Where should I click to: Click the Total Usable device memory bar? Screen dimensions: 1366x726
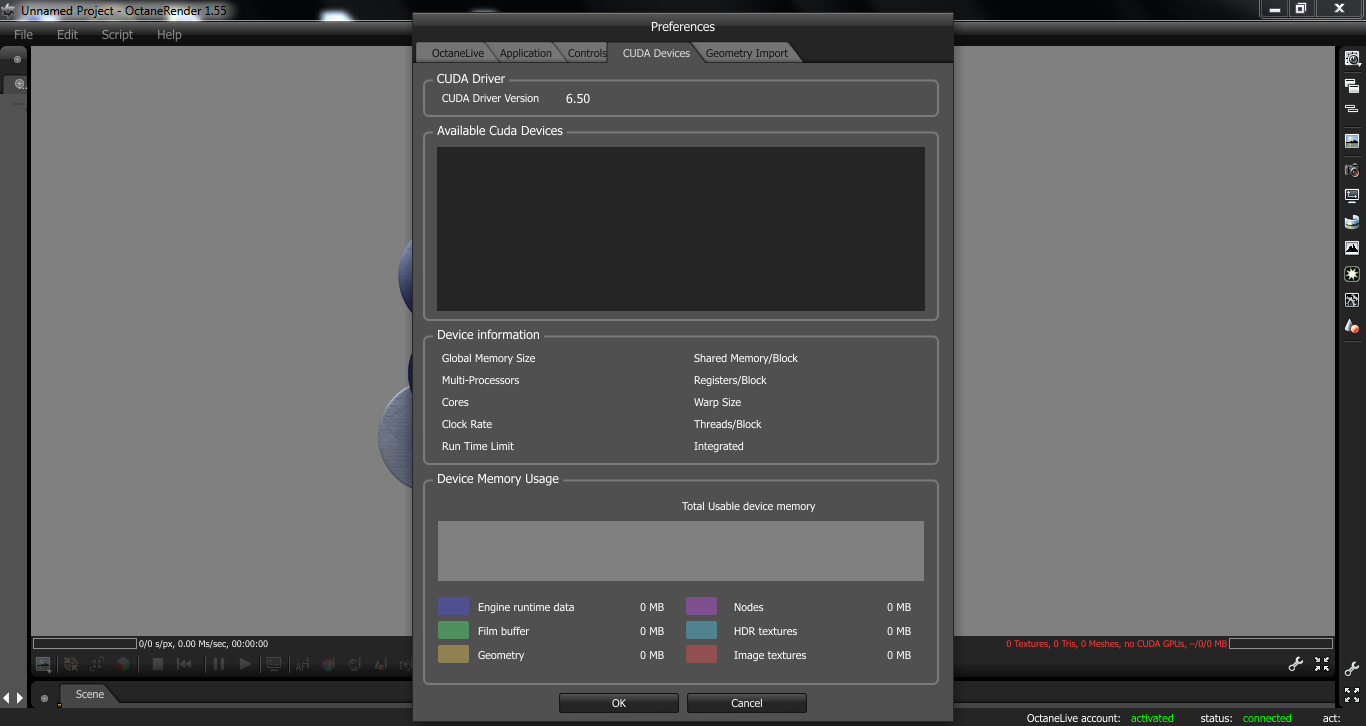pyautogui.click(x=681, y=550)
